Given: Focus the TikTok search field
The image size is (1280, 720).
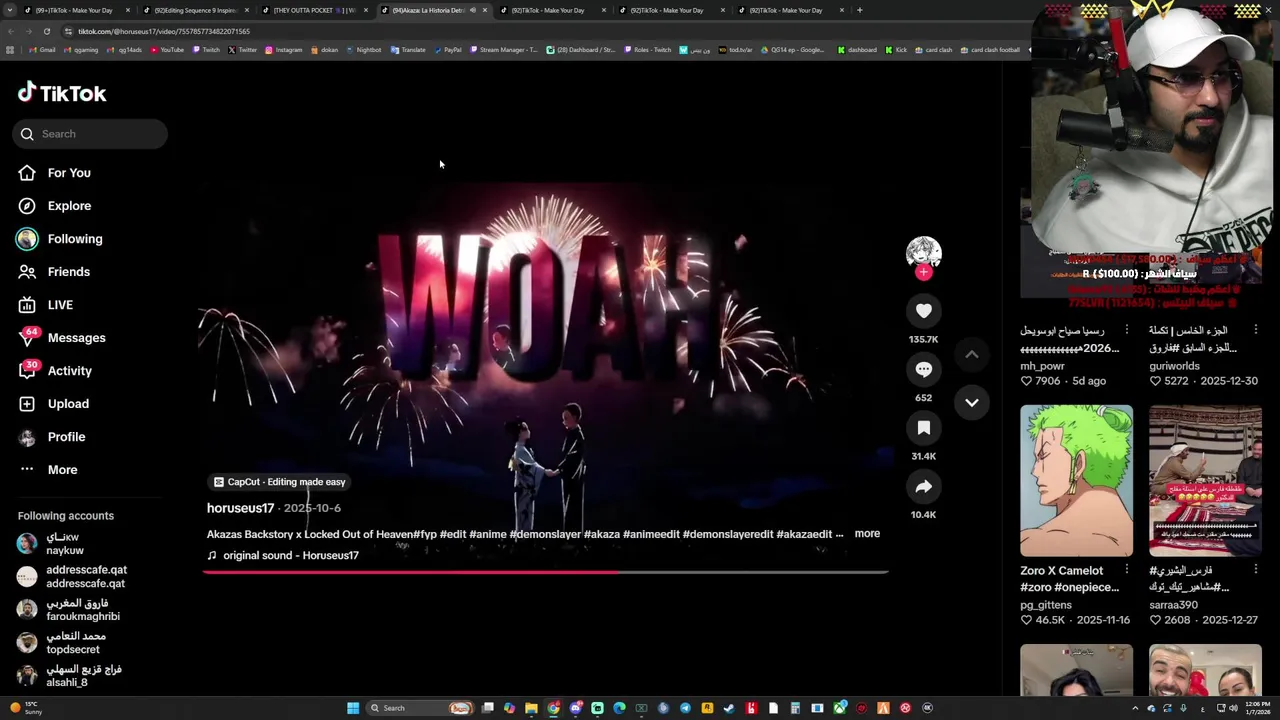Looking at the screenshot, I should 90,134.
